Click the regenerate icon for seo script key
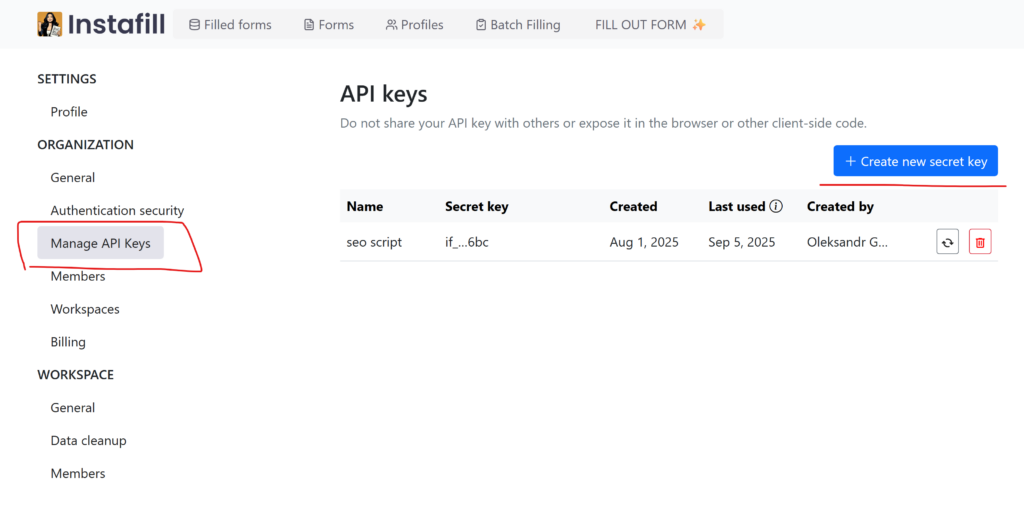This screenshot has height=518, width=1024. (x=947, y=242)
